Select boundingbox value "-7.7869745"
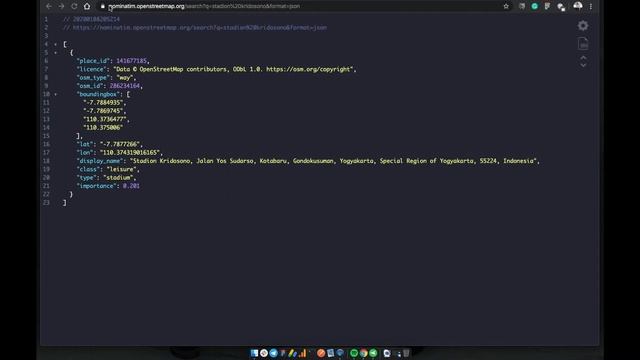 point(103,111)
